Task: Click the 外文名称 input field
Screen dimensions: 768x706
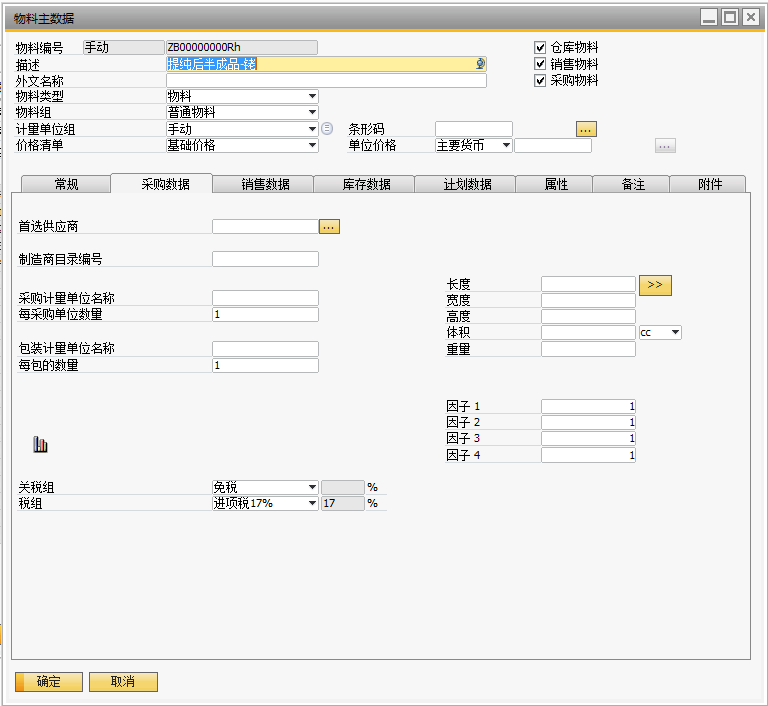Action: coord(326,80)
